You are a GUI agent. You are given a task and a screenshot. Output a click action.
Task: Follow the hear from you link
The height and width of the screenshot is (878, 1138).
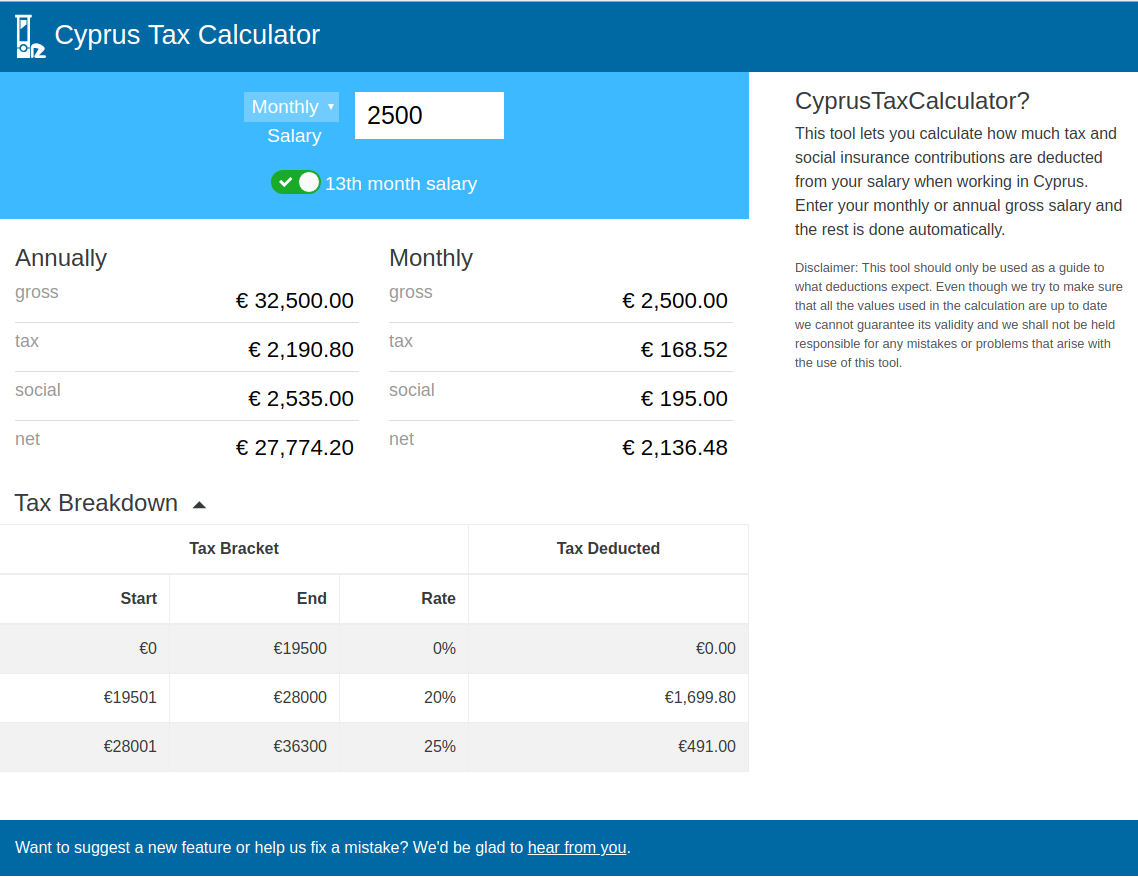pos(576,848)
